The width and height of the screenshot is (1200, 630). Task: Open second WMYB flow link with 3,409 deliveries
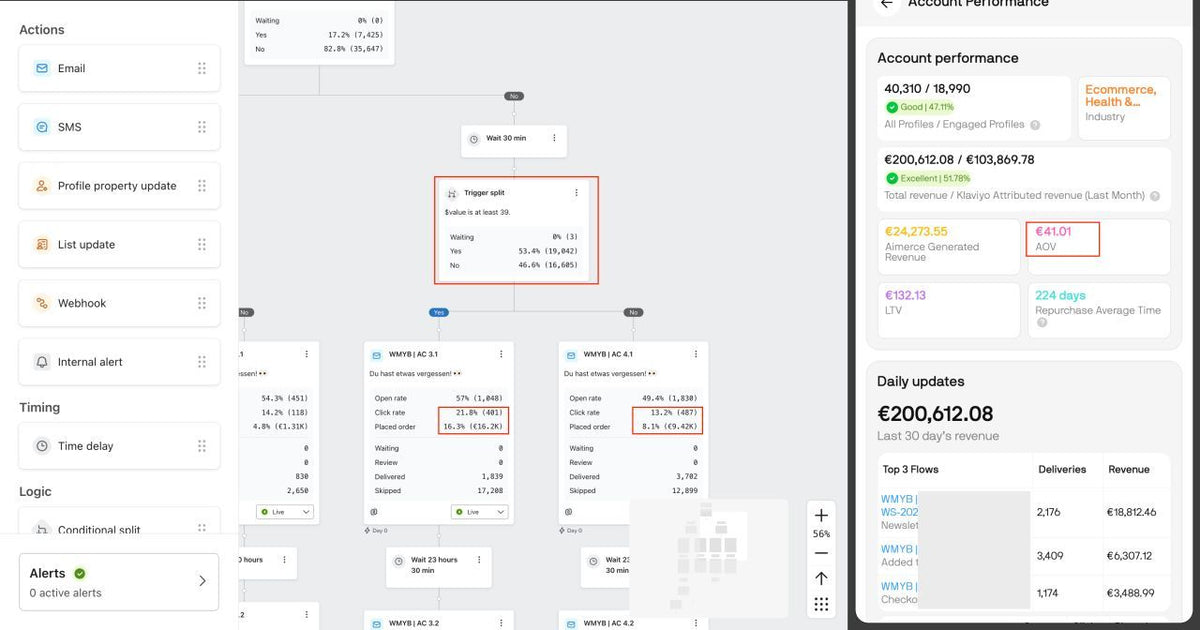point(898,549)
